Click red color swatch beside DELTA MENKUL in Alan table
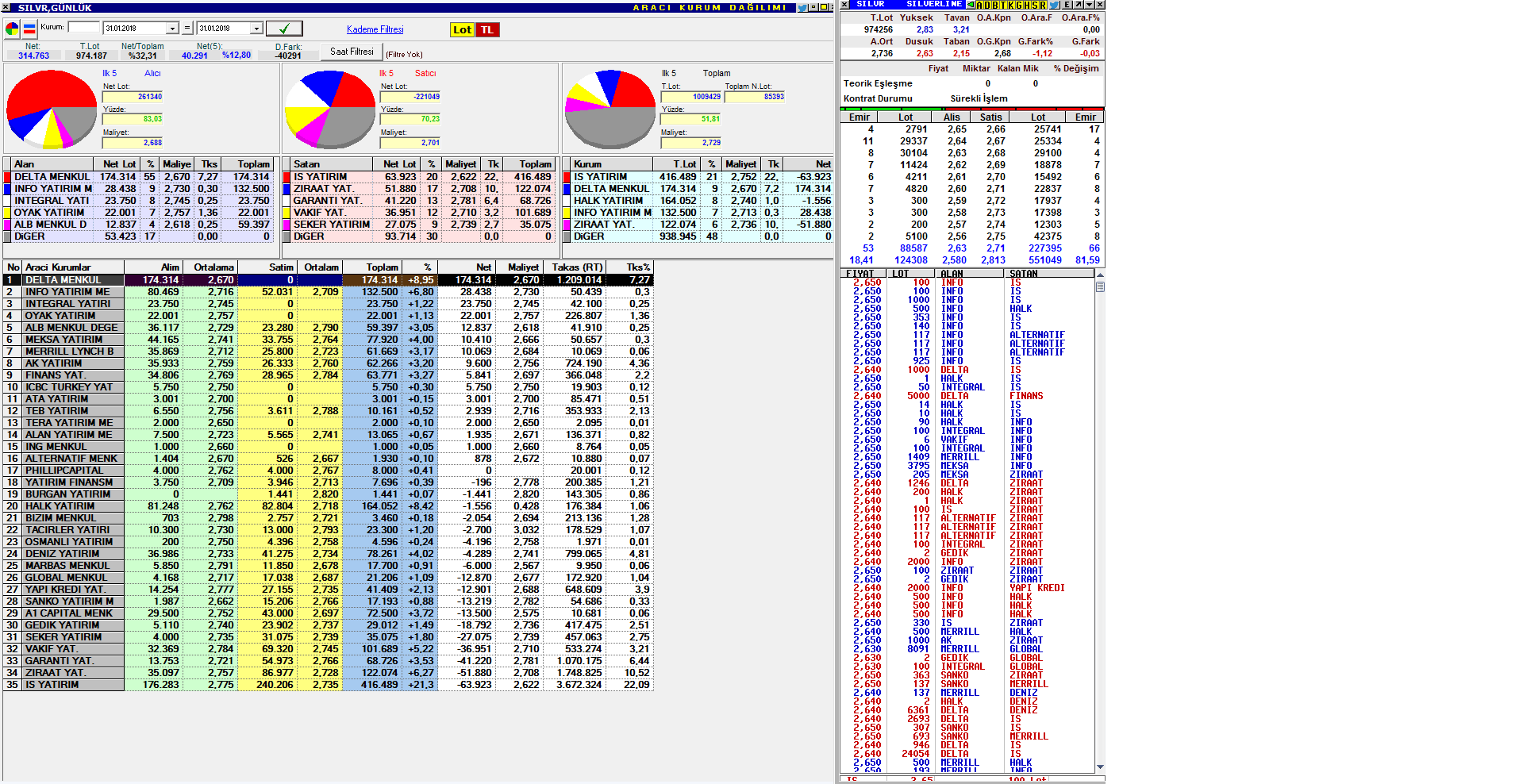This screenshot has width=1519, height=784. tap(7, 177)
